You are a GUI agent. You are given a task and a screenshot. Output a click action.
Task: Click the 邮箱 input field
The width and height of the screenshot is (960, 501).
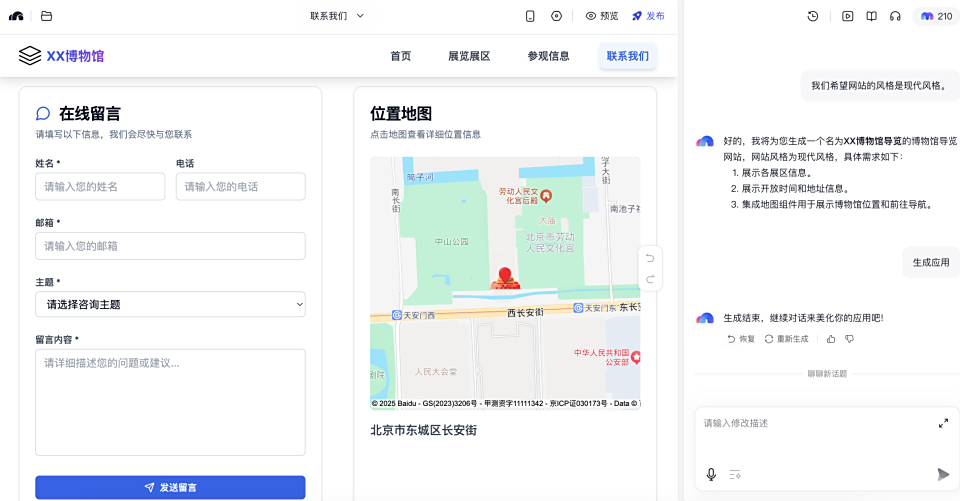pyautogui.click(x=170, y=246)
